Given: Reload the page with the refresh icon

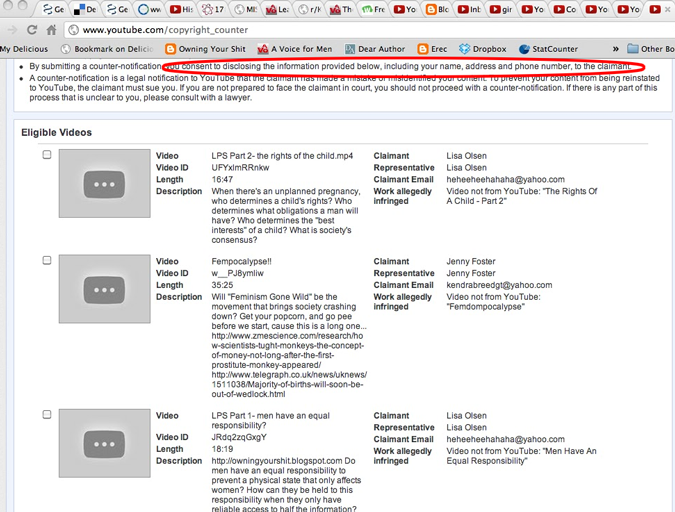Looking at the screenshot, I should 32,30.
